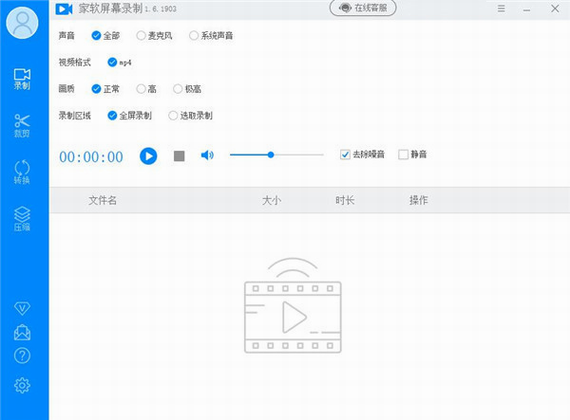Open the 压缩 compress tool
The image size is (570, 420).
pos(22,219)
